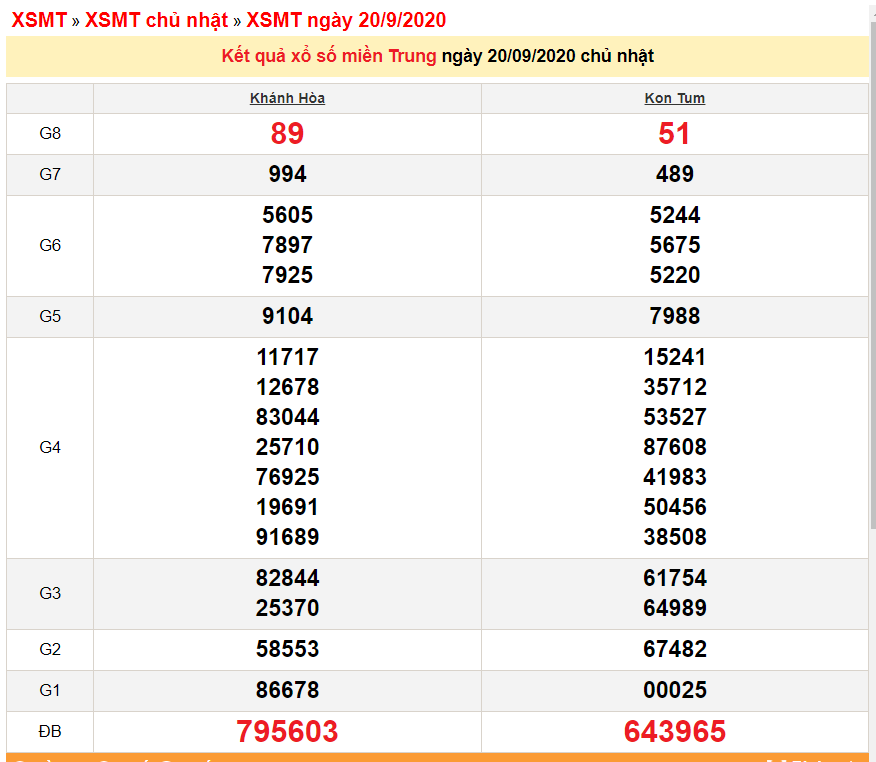Click Khánh Hòa G2 number 58553
The image size is (876, 762).
(x=287, y=648)
